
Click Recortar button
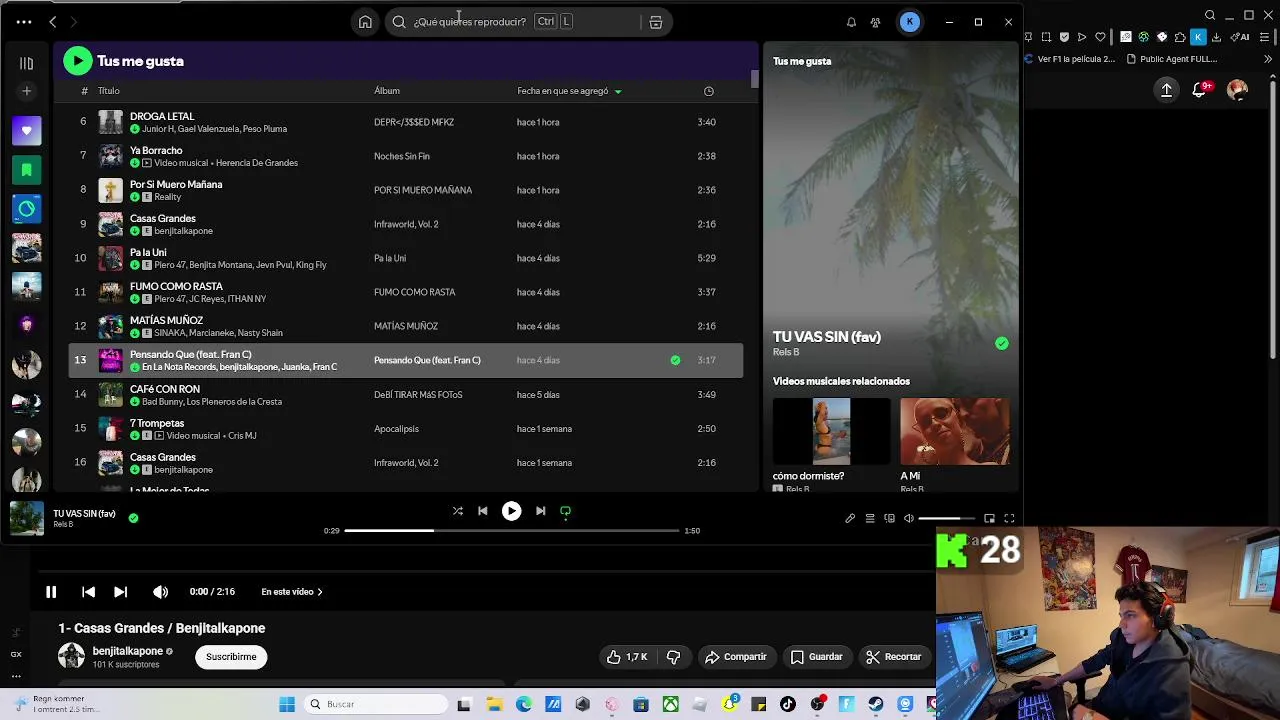[x=894, y=657]
